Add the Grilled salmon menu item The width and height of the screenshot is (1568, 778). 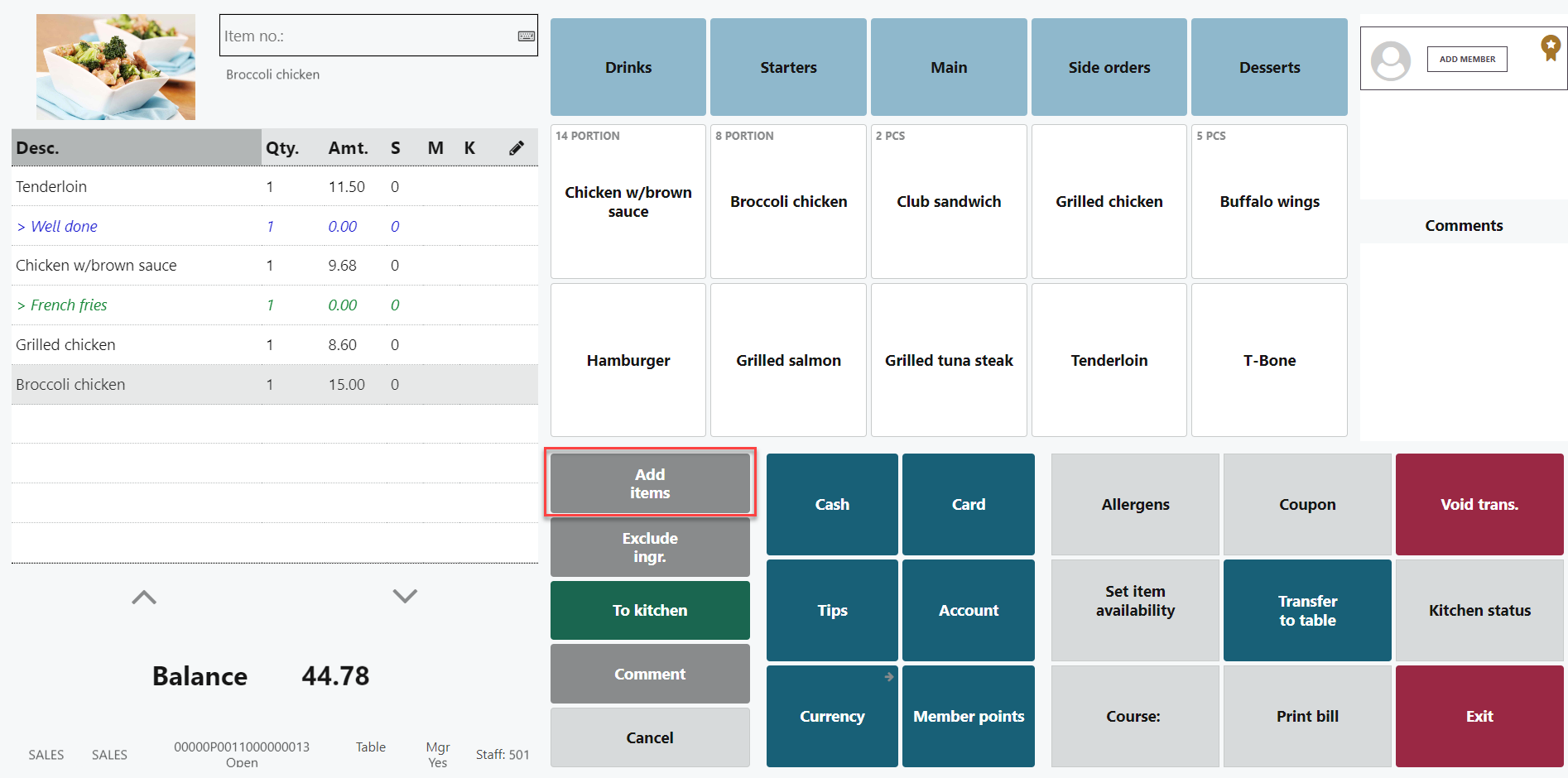[x=787, y=360]
